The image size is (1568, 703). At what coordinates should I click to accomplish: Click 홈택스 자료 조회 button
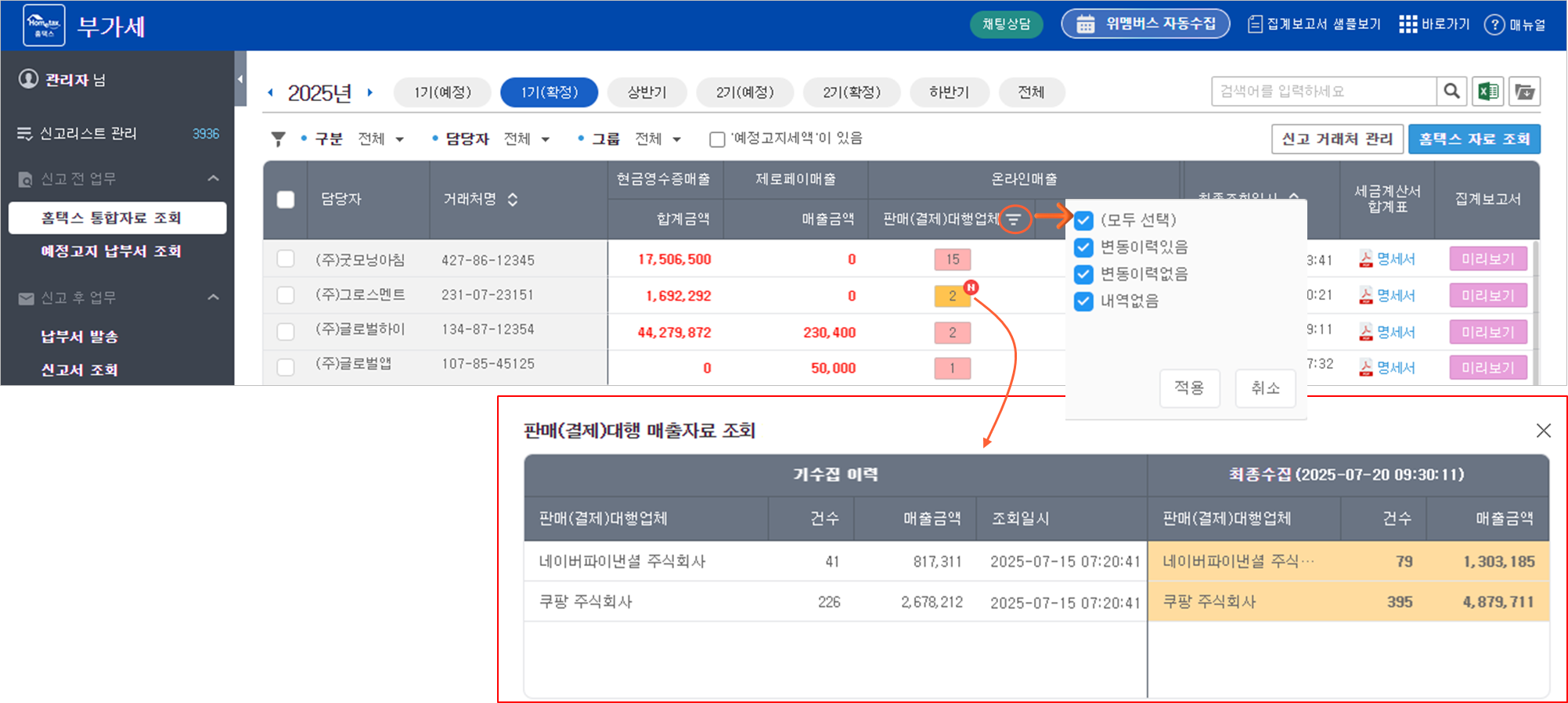click(x=1474, y=139)
